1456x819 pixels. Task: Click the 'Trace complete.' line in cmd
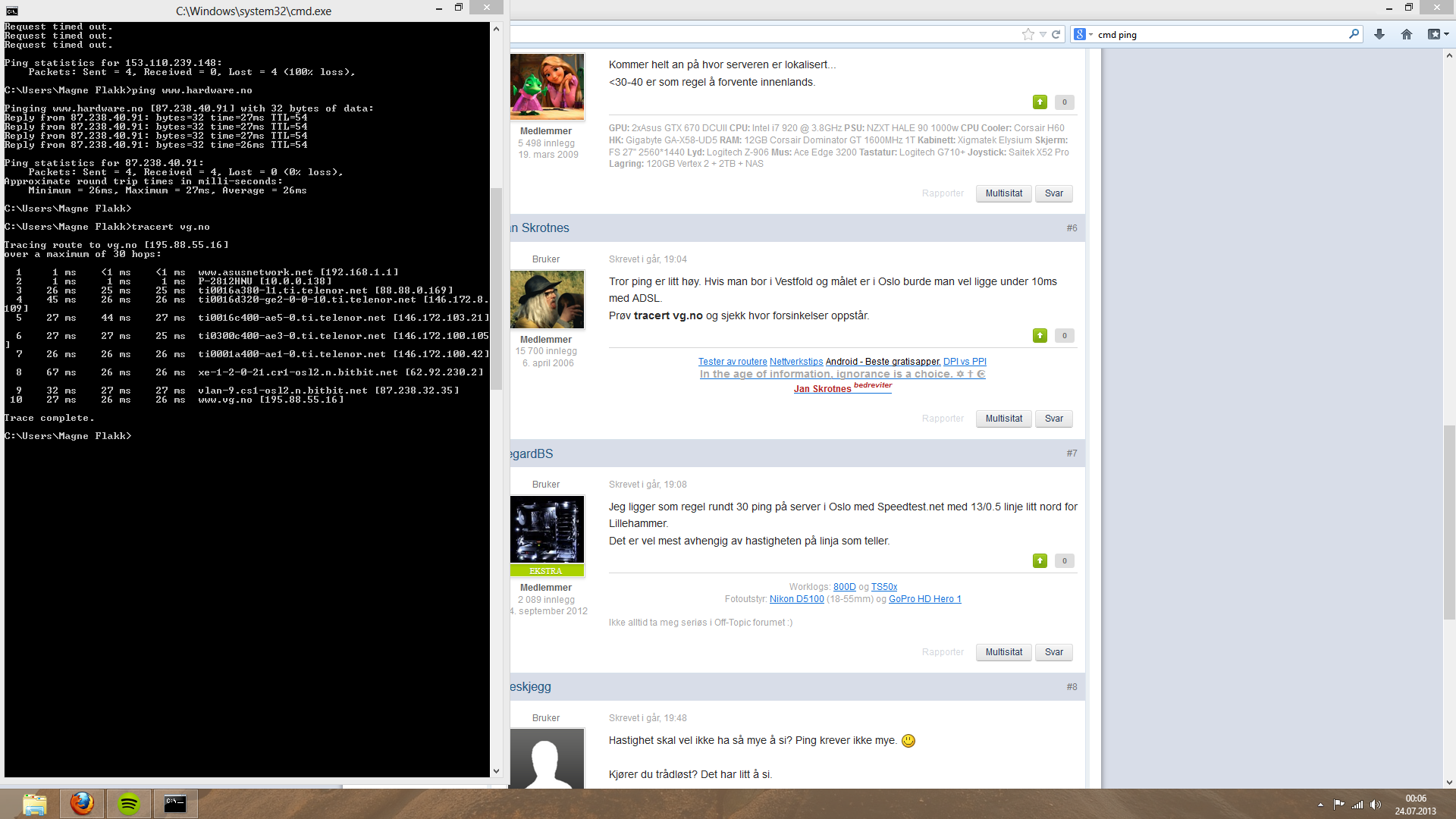49,418
